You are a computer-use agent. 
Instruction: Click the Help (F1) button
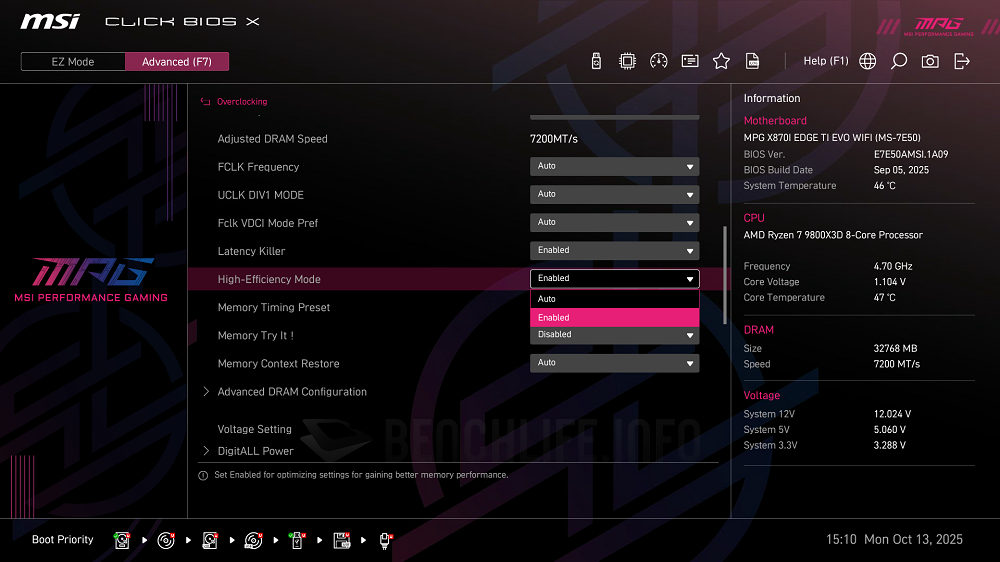click(x=825, y=61)
